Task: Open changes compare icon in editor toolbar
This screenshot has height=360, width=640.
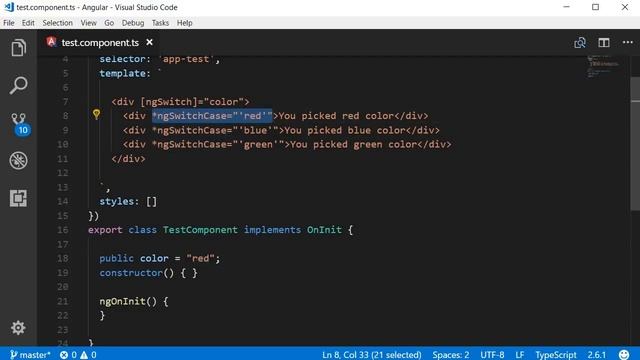Action: coord(580,42)
